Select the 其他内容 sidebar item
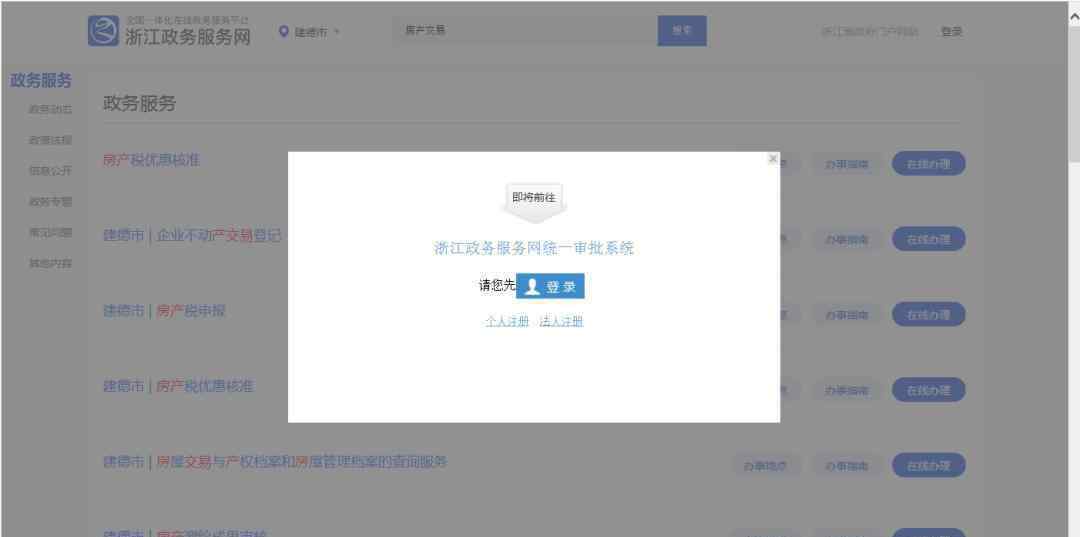1080x537 pixels. point(50,264)
